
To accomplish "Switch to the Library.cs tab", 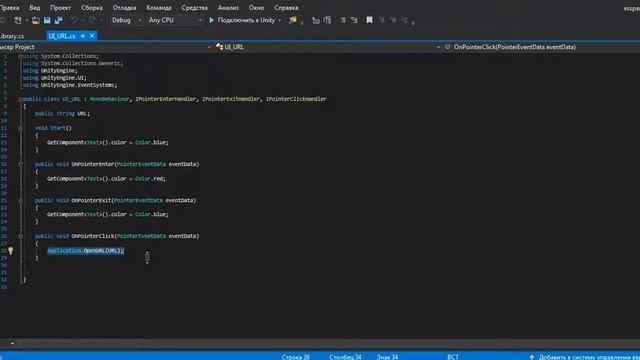I will [x=12, y=36].
